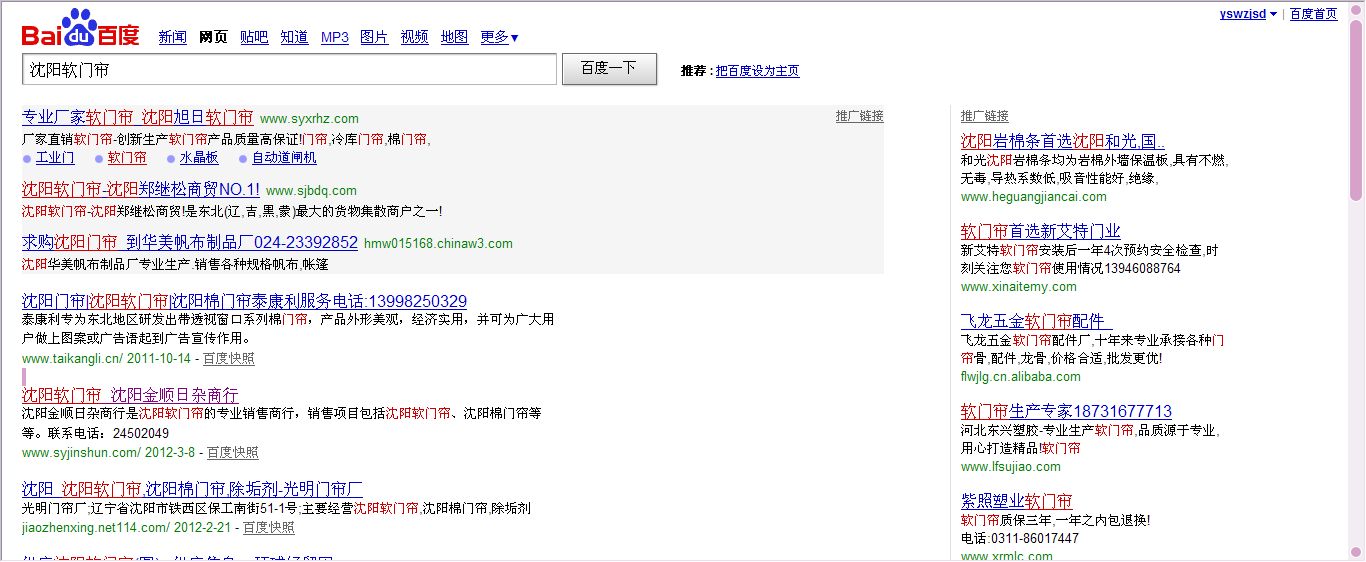The height and width of the screenshot is (562, 1366).
Task: Click the 自动道闸机 sub-link
Action: coord(284,158)
